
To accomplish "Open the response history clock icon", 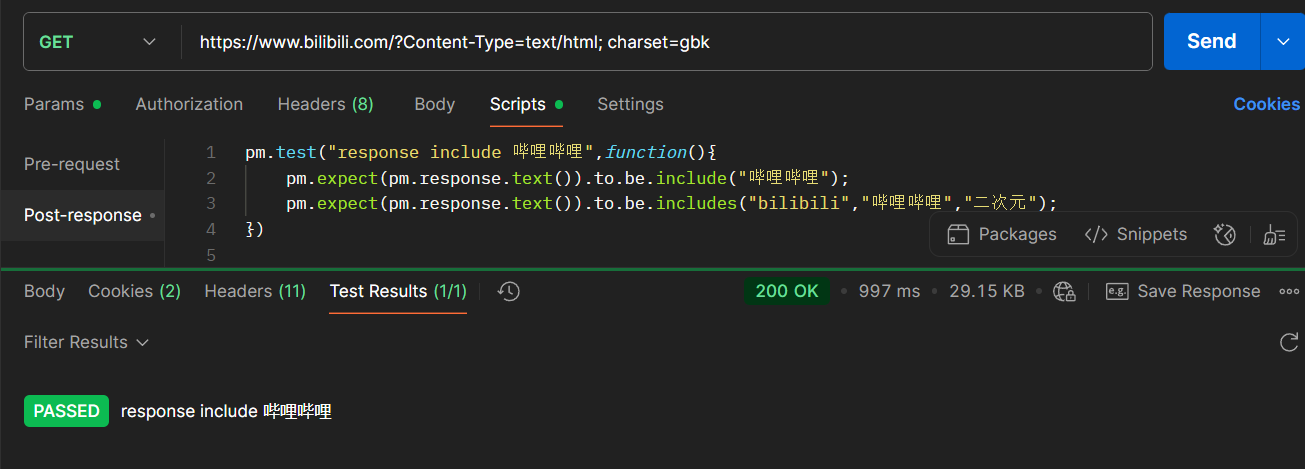I will pos(509,291).
